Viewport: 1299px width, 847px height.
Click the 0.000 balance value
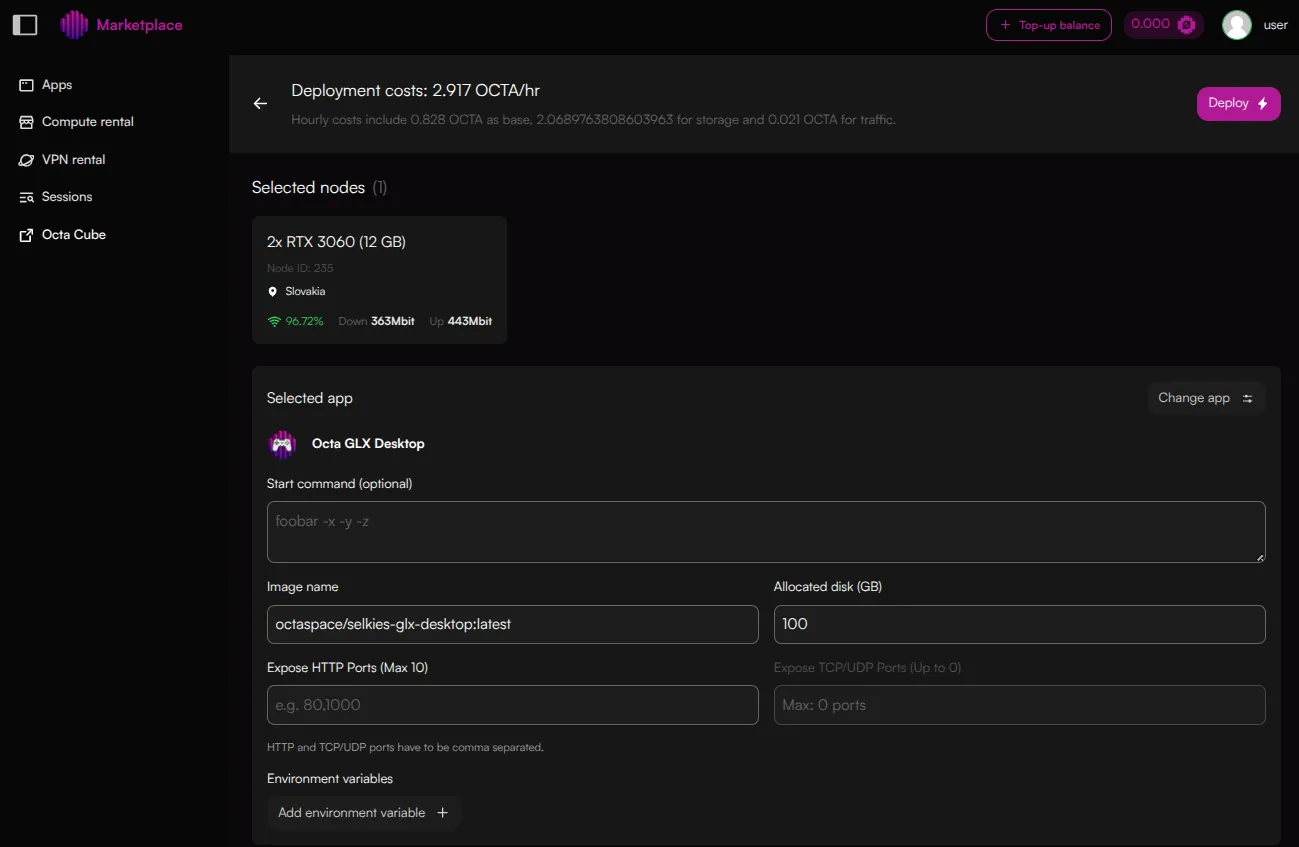[x=1150, y=24]
